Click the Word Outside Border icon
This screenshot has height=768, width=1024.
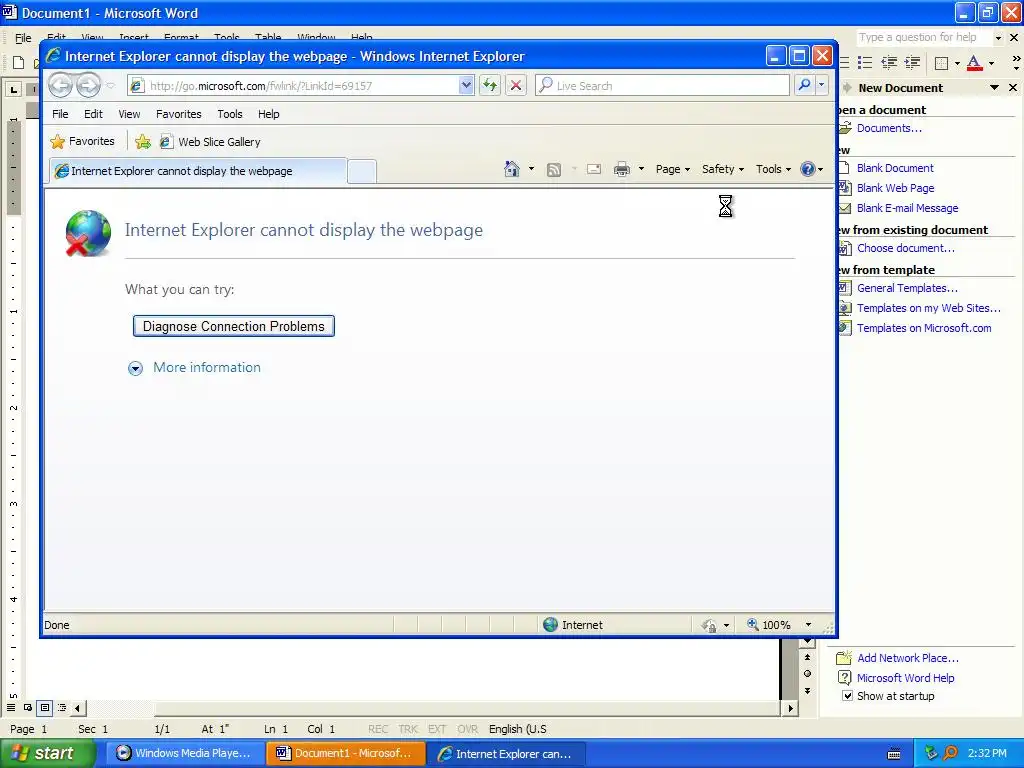[942, 63]
